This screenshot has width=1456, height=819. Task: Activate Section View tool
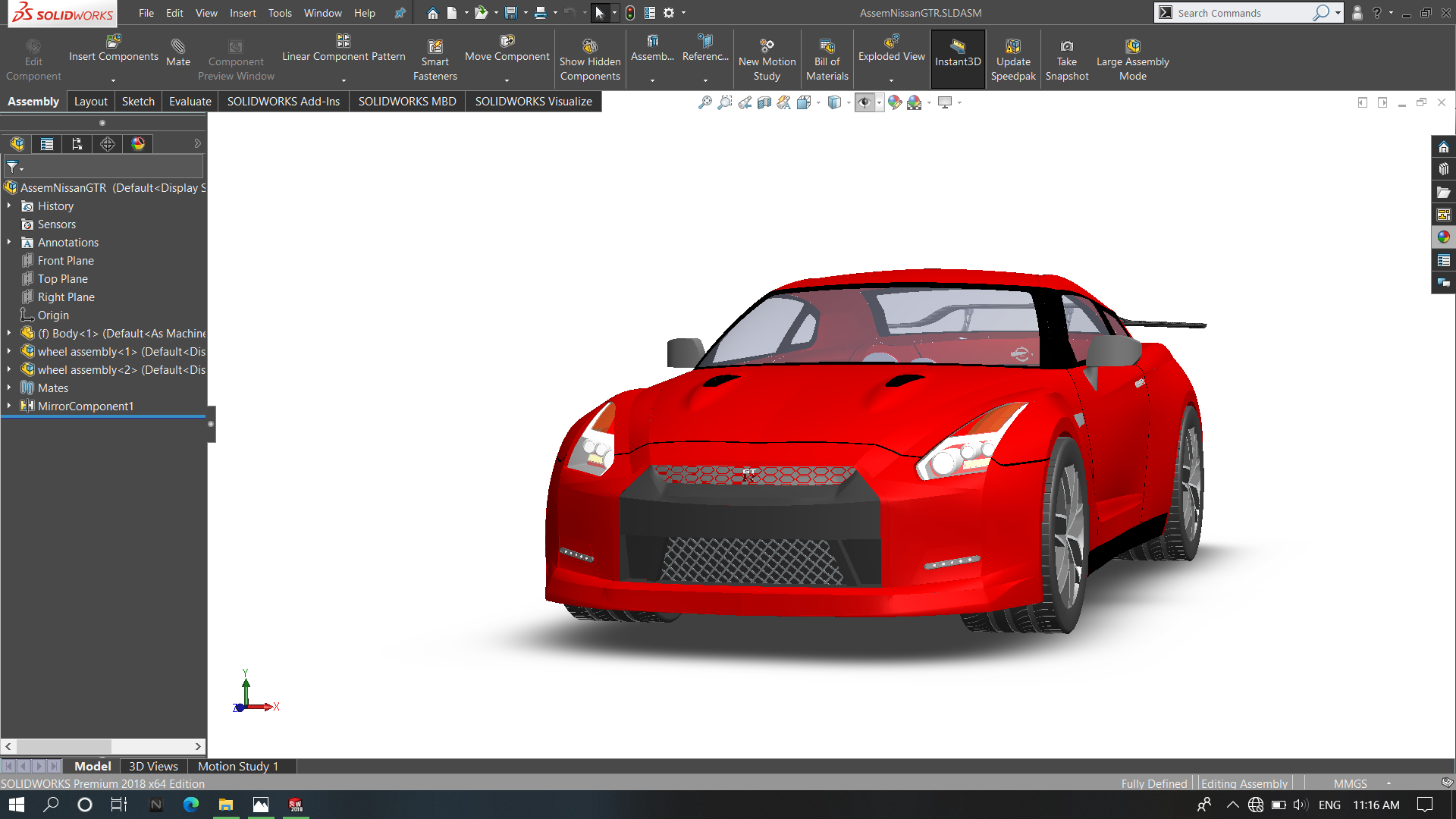coord(764,102)
